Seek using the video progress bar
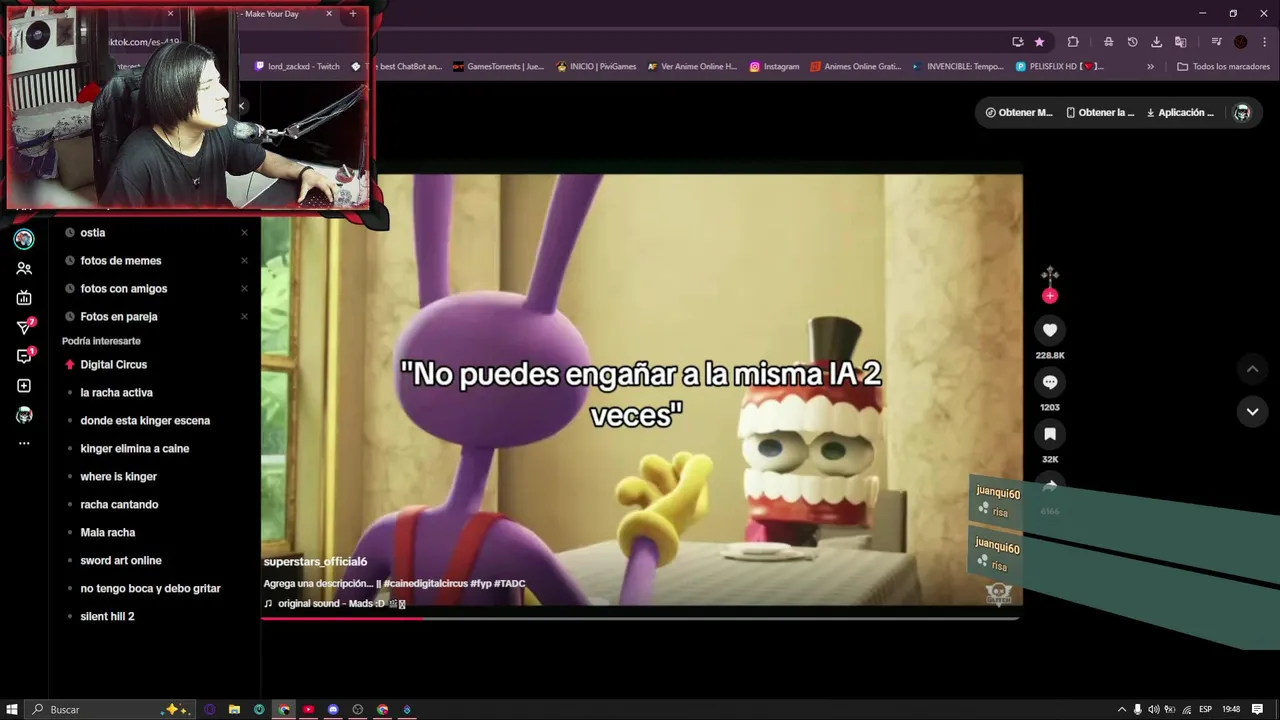The height and width of the screenshot is (720, 1280). 640,619
